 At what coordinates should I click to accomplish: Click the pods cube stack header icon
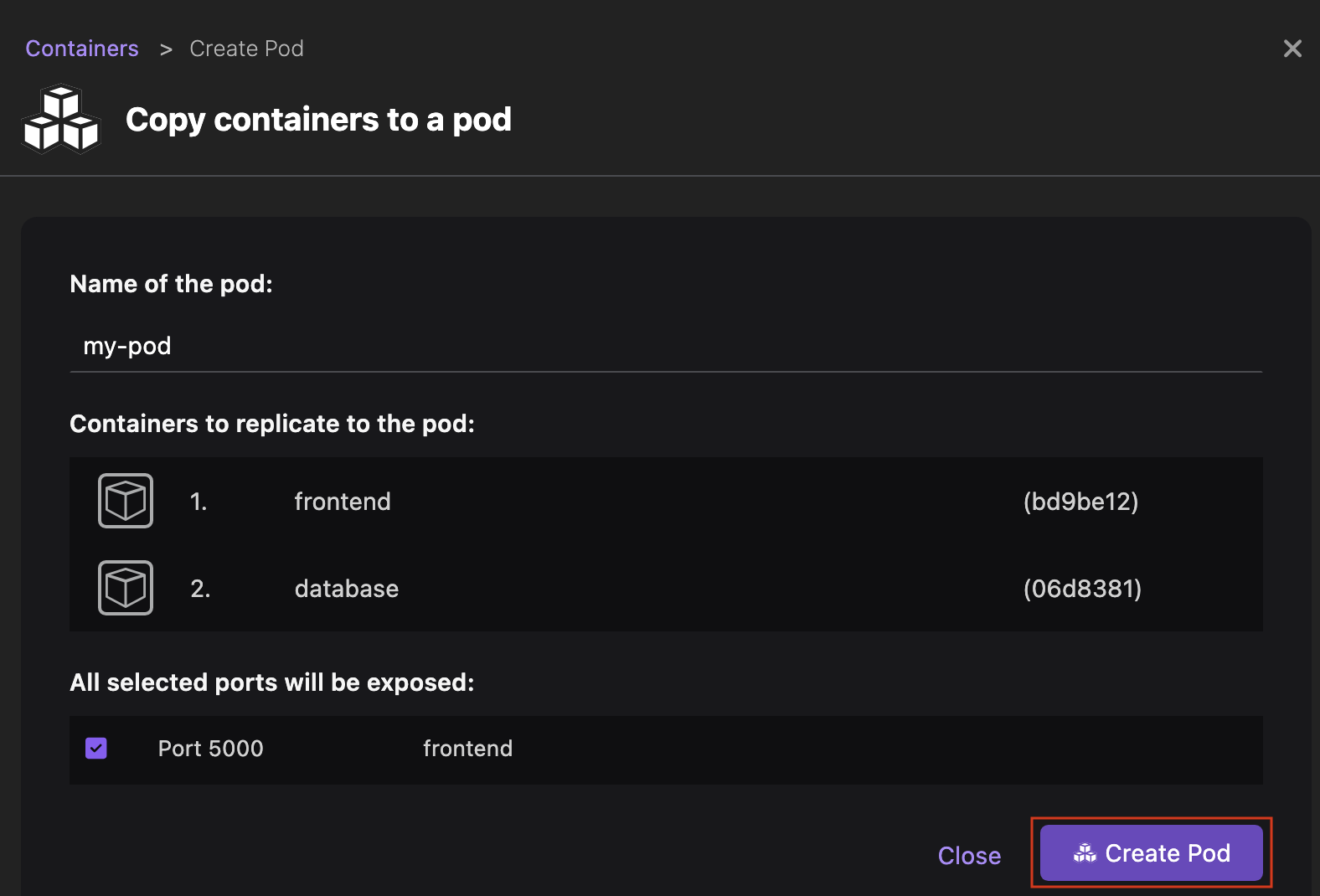pos(61,120)
